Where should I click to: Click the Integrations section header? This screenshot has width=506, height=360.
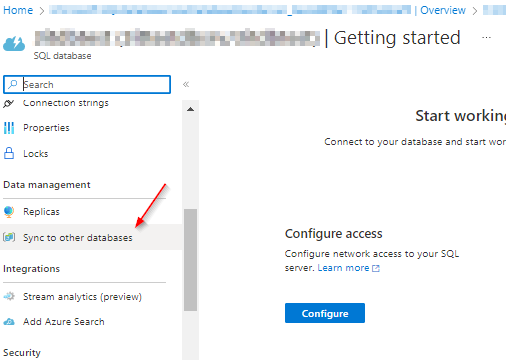(x=32, y=269)
